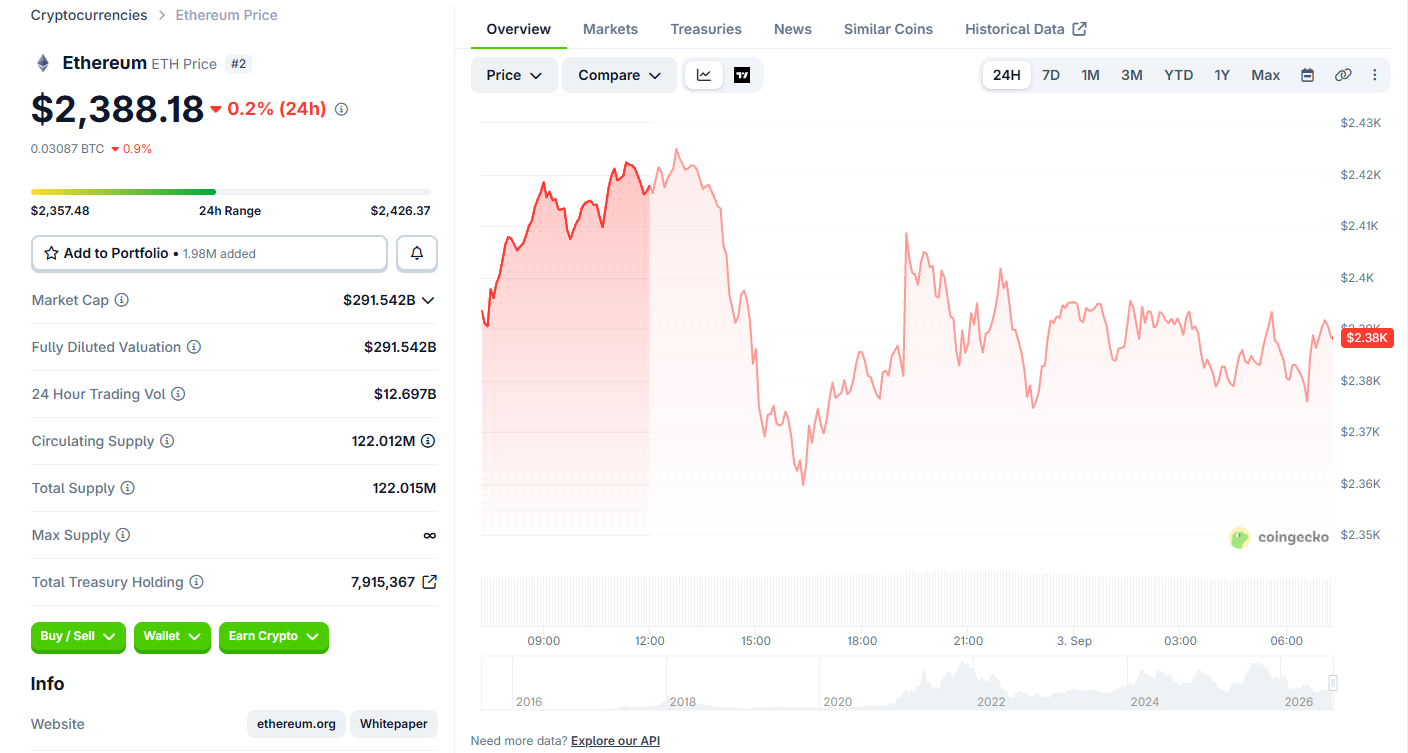This screenshot has height=753, width=1408.
Task: Switch to the Treasuries tab
Action: [x=706, y=29]
